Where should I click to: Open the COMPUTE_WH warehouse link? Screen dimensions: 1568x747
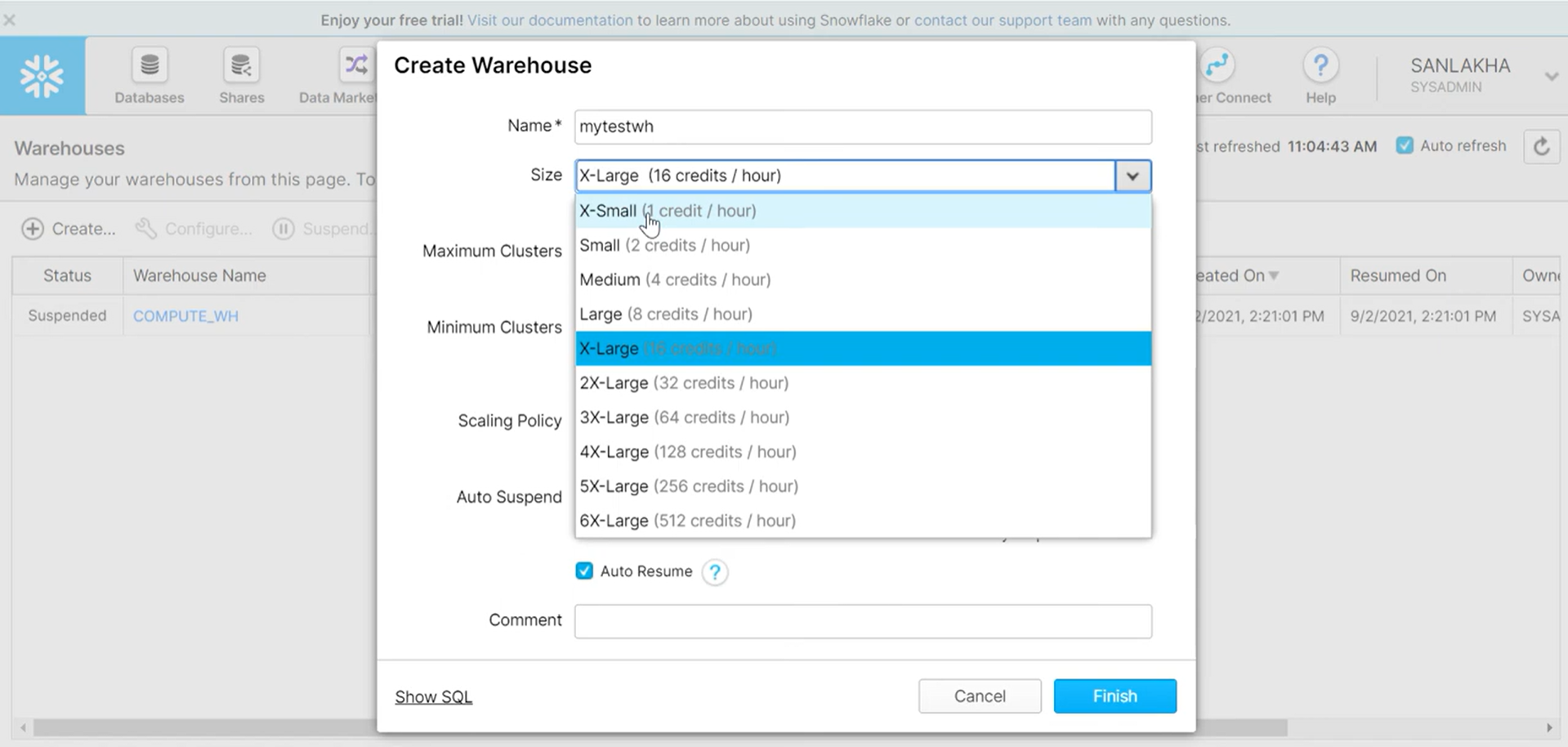pos(185,316)
